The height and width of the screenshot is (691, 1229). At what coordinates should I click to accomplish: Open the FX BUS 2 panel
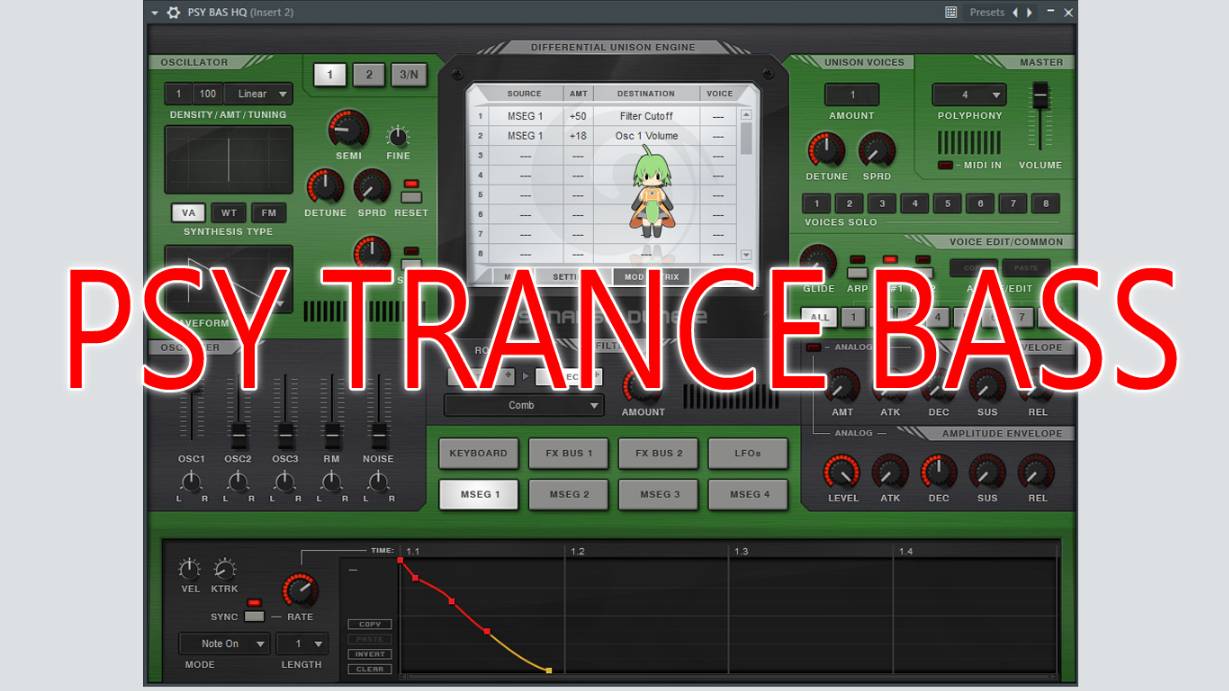tap(658, 453)
